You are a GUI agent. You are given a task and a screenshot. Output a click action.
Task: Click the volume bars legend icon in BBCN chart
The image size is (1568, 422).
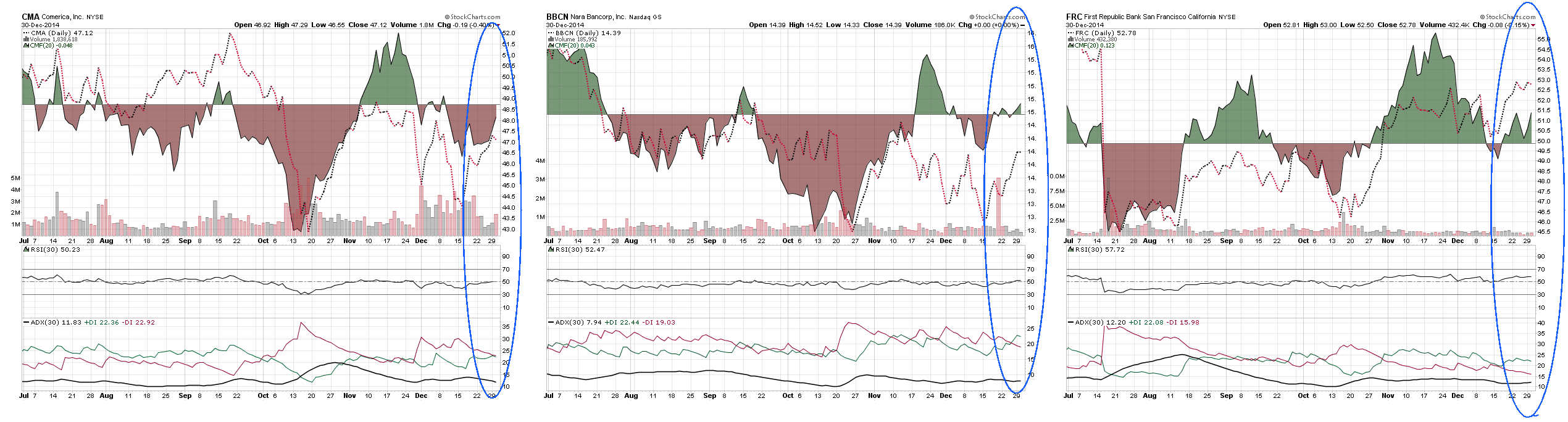(x=551, y=39)
